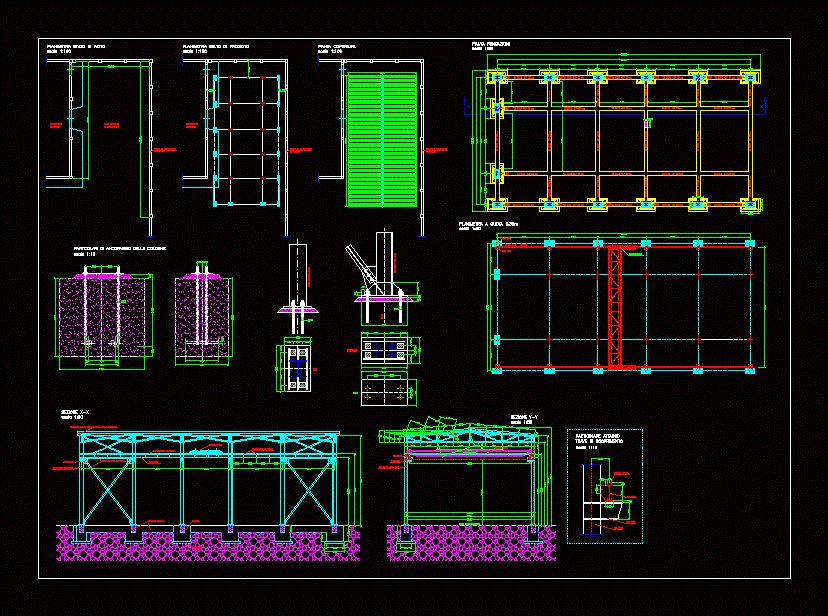The height and width of the screenshot is (616, 828).
Task: Select the dashed-border detail box at bottom right
Action: click(604, 486)
